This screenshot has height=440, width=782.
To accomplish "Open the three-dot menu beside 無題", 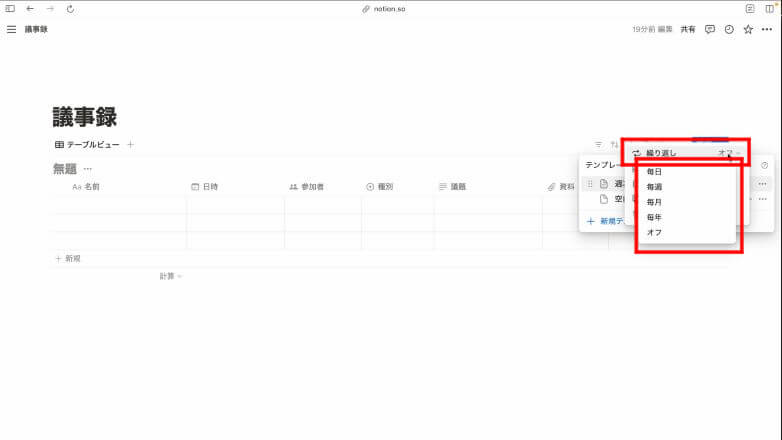I will [88, 169].
